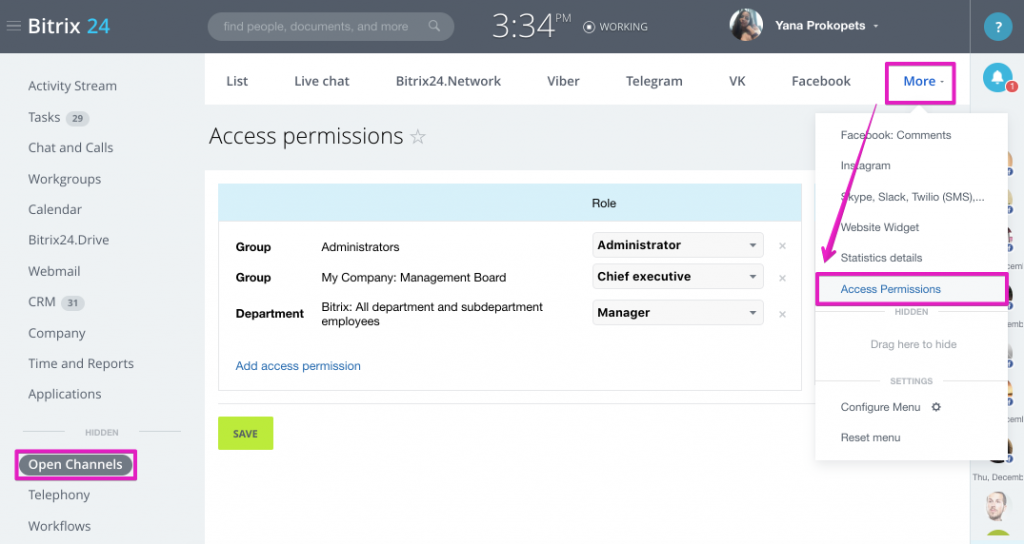Open the VK tab

tap(737, 81)
